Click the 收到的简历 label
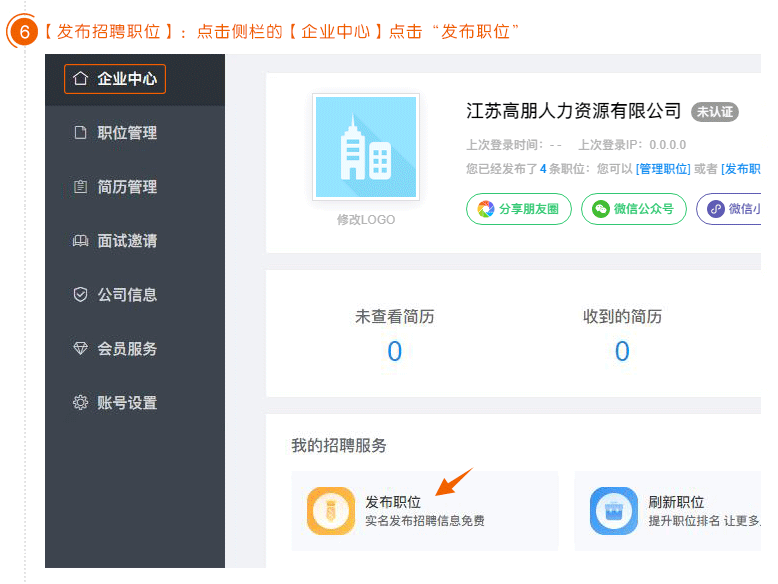The width and height of the screenshot is (778, 584). tap(622, 317)
